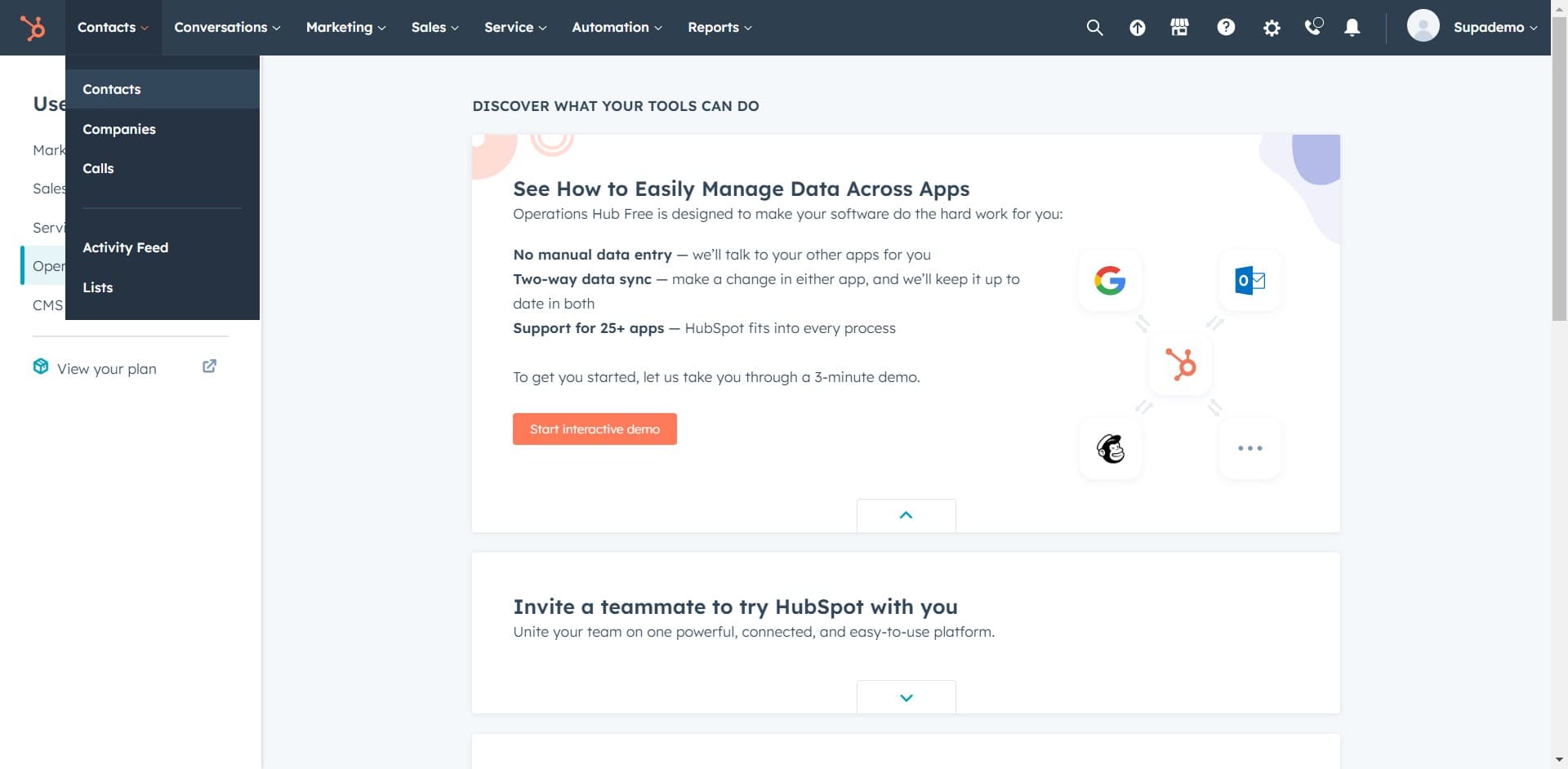Image resolution: width=1568 pixels, height=769 pixels.
Task: Click the upgrade arrow icon
Action: coord(1137,28)
